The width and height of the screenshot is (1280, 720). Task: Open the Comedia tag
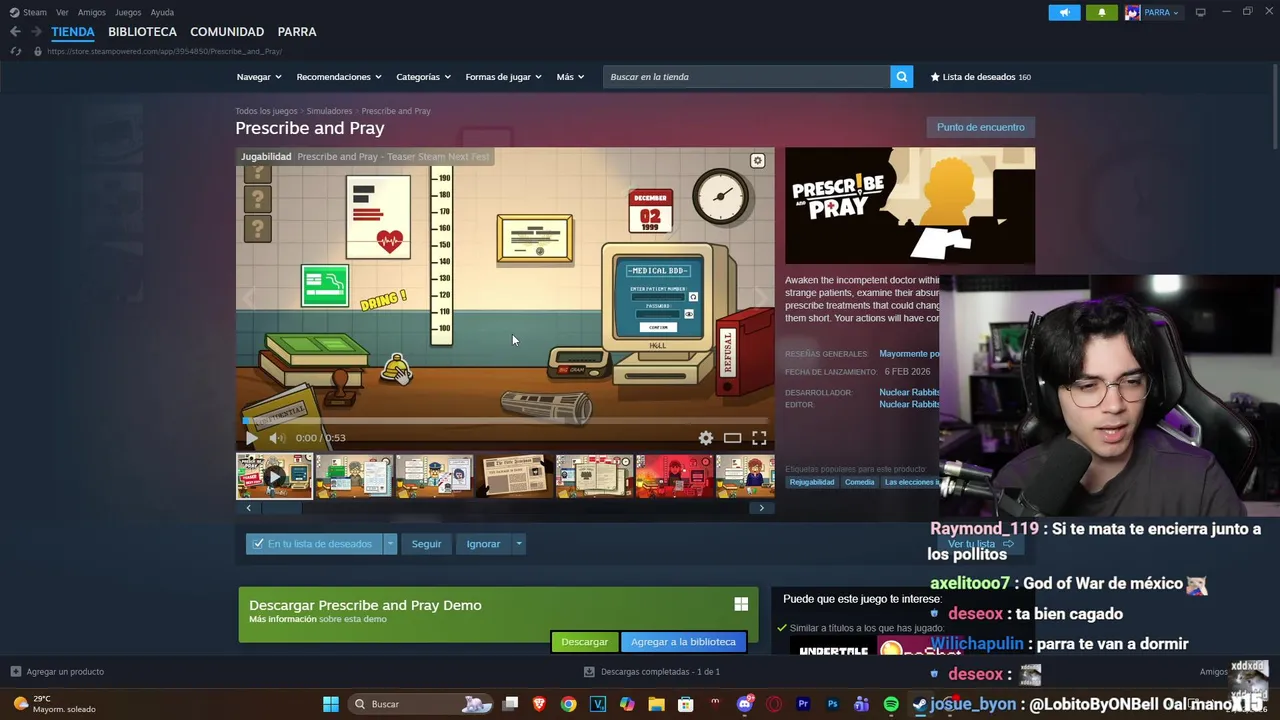[859, 482]
